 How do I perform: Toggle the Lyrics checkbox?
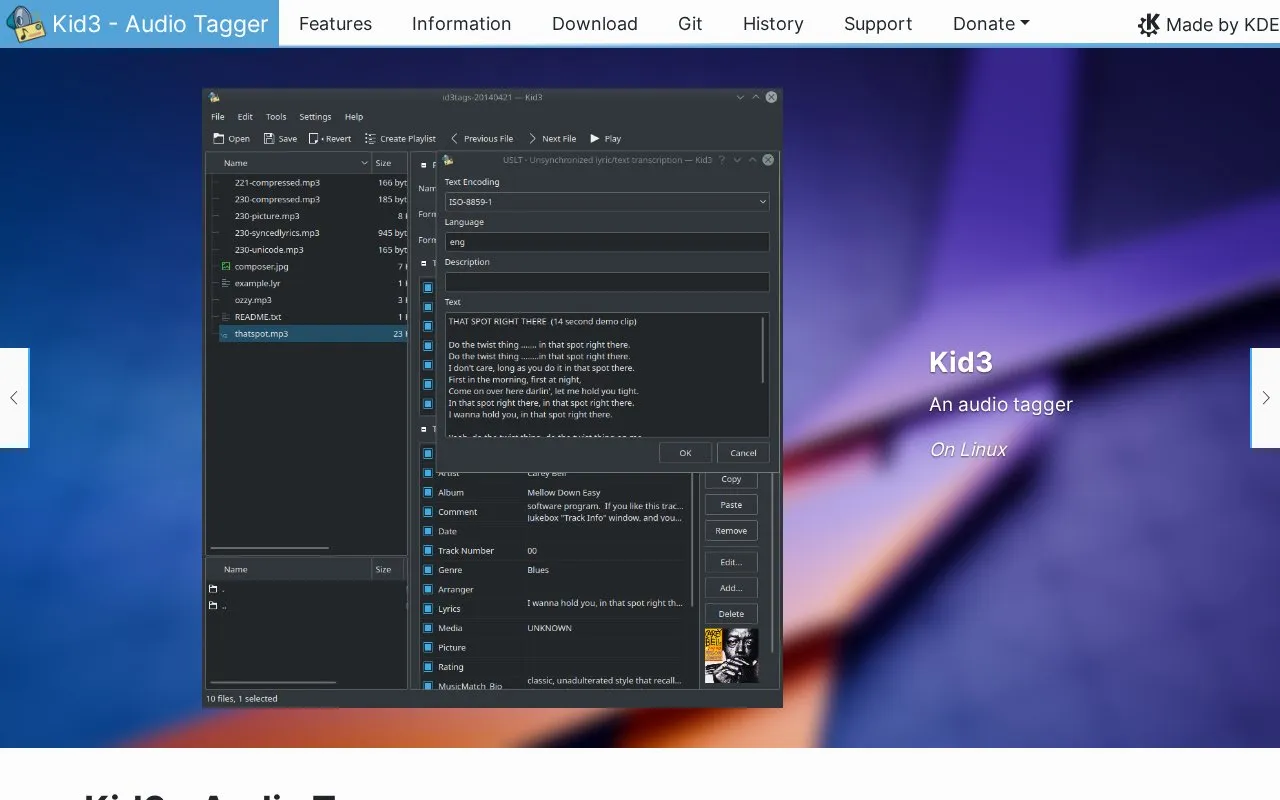[x=428, y=608]
